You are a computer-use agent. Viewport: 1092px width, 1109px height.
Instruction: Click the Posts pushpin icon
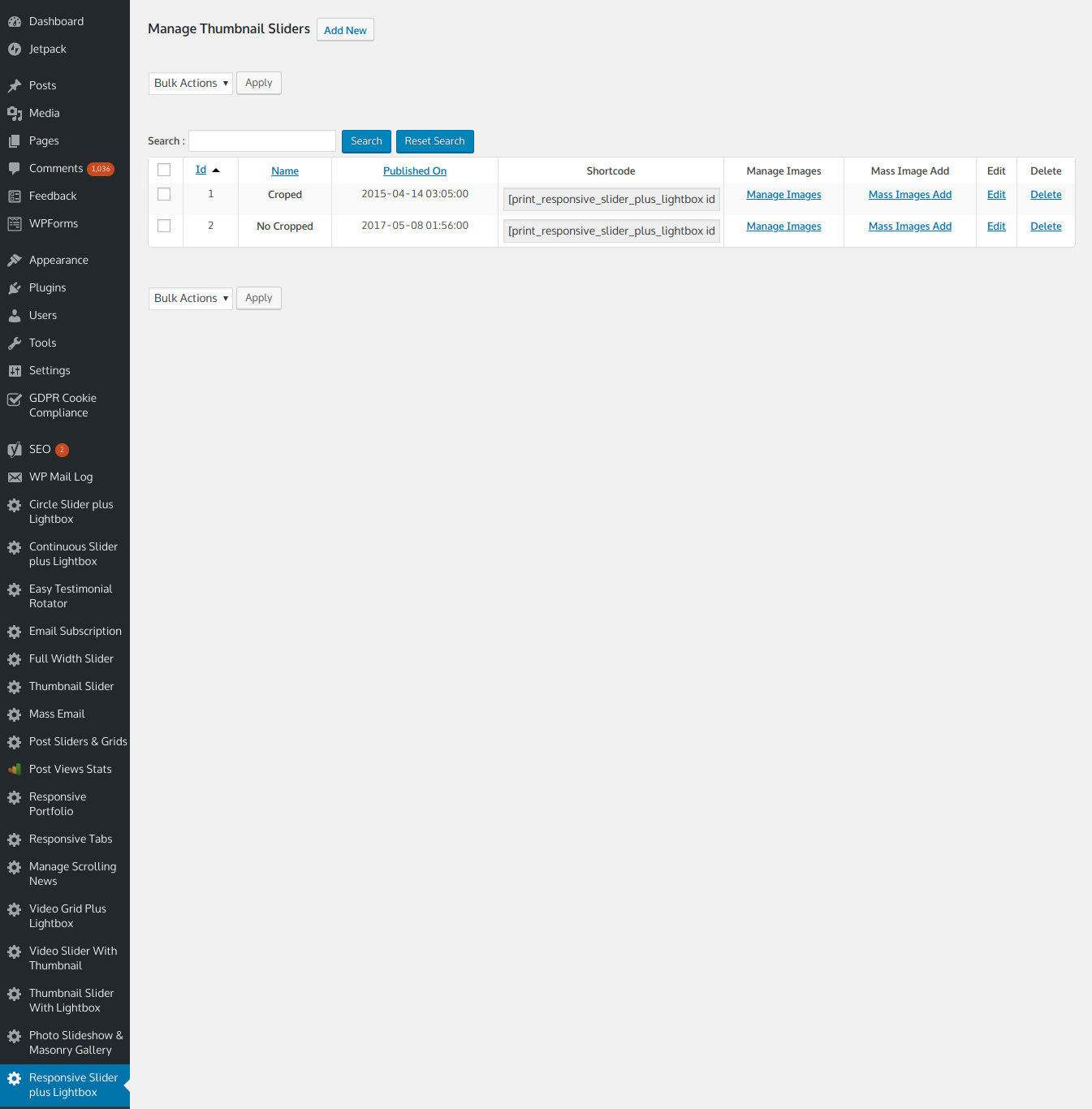[15, 86]
